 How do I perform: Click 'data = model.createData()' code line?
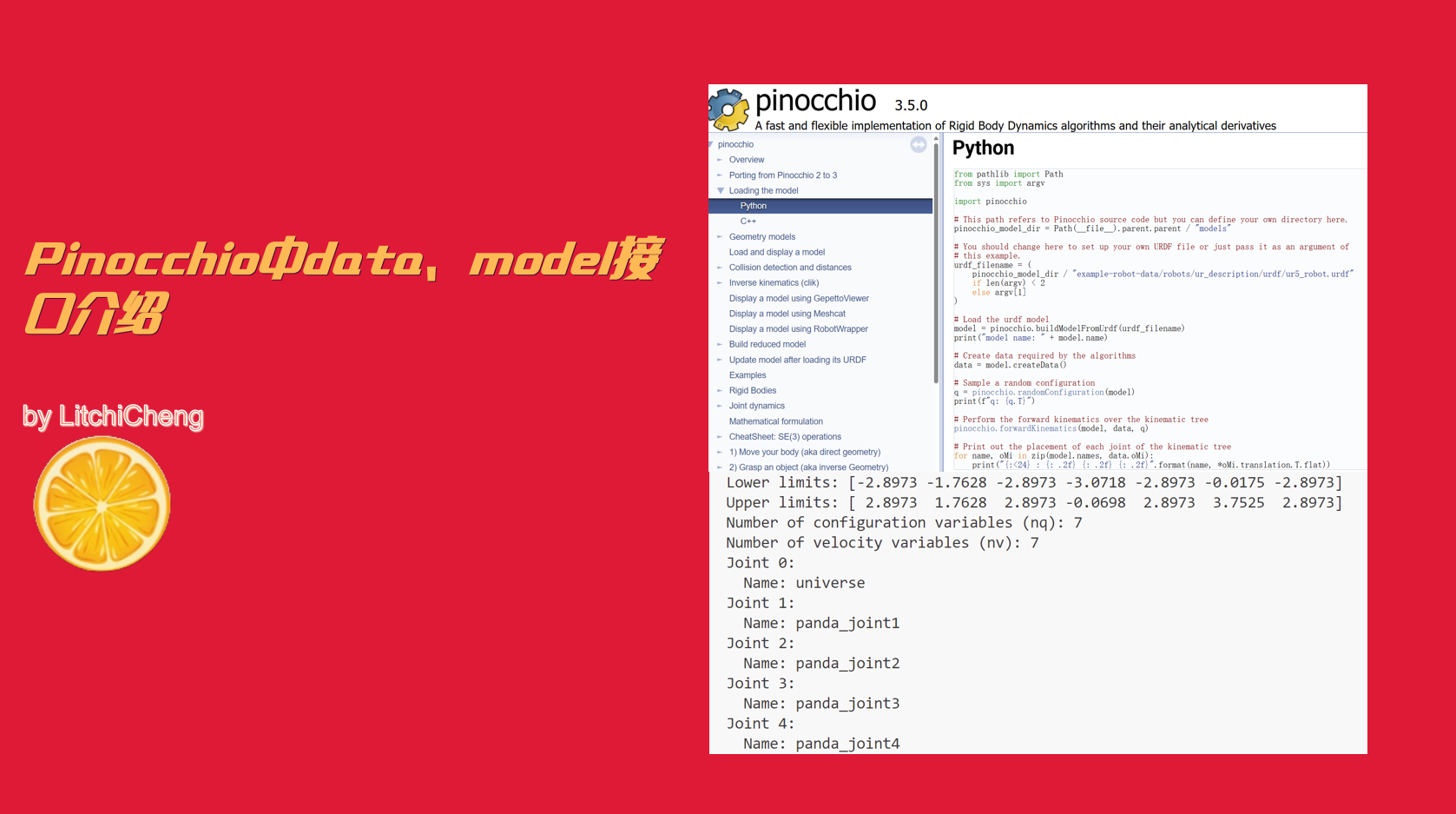pyautogui.click(x=1010, y=365)
